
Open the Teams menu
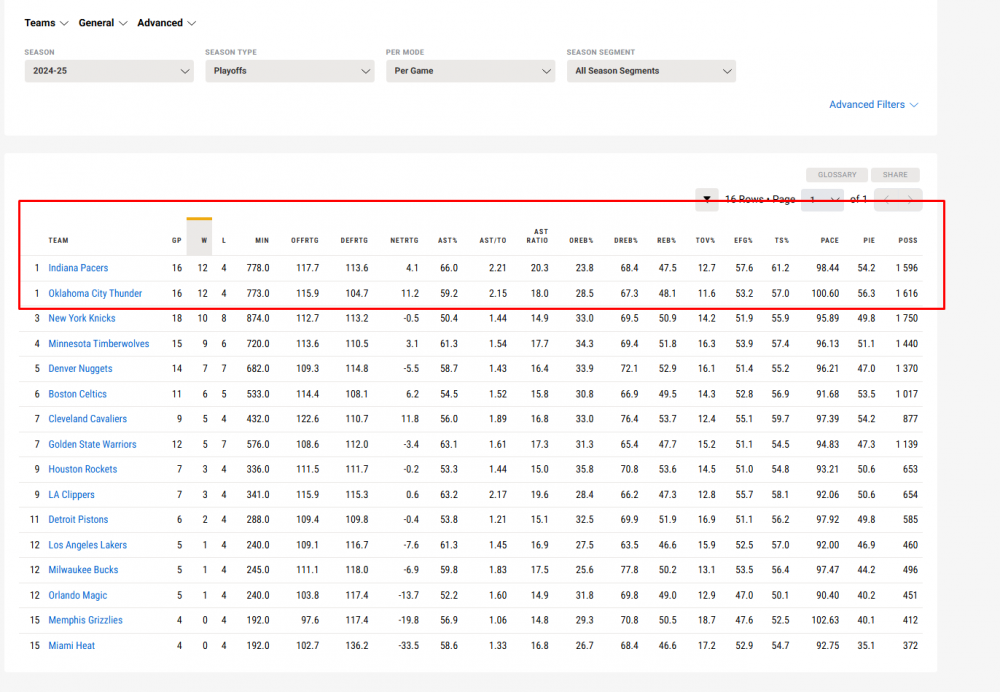[x=46, y=23]
